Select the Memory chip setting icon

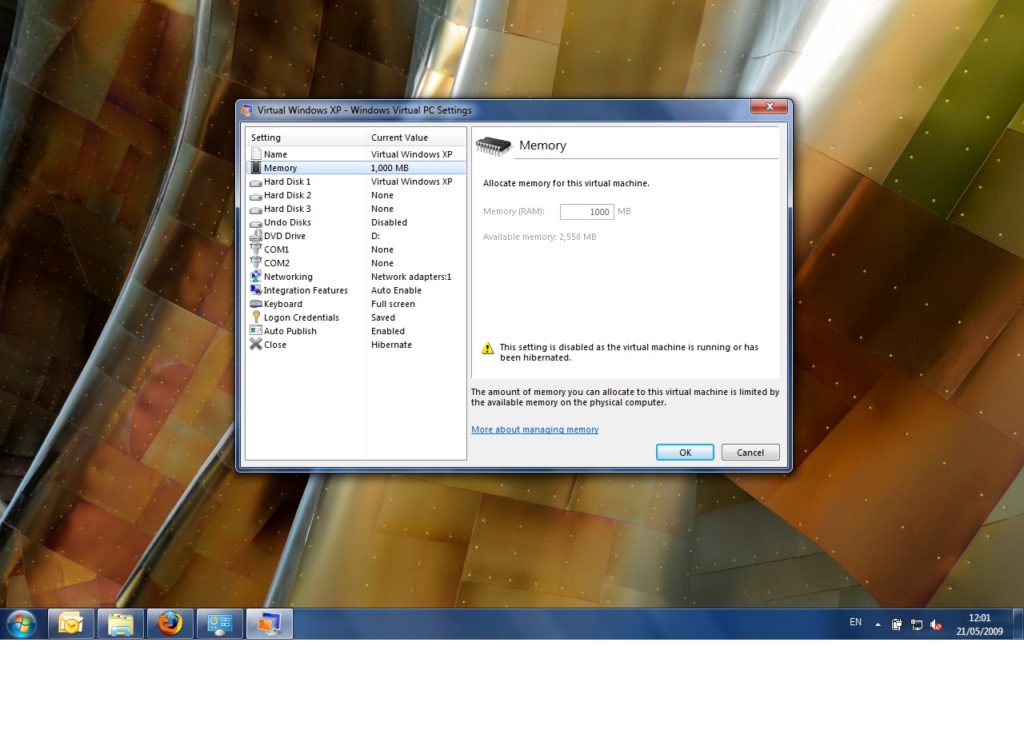(x=259, y=168)
